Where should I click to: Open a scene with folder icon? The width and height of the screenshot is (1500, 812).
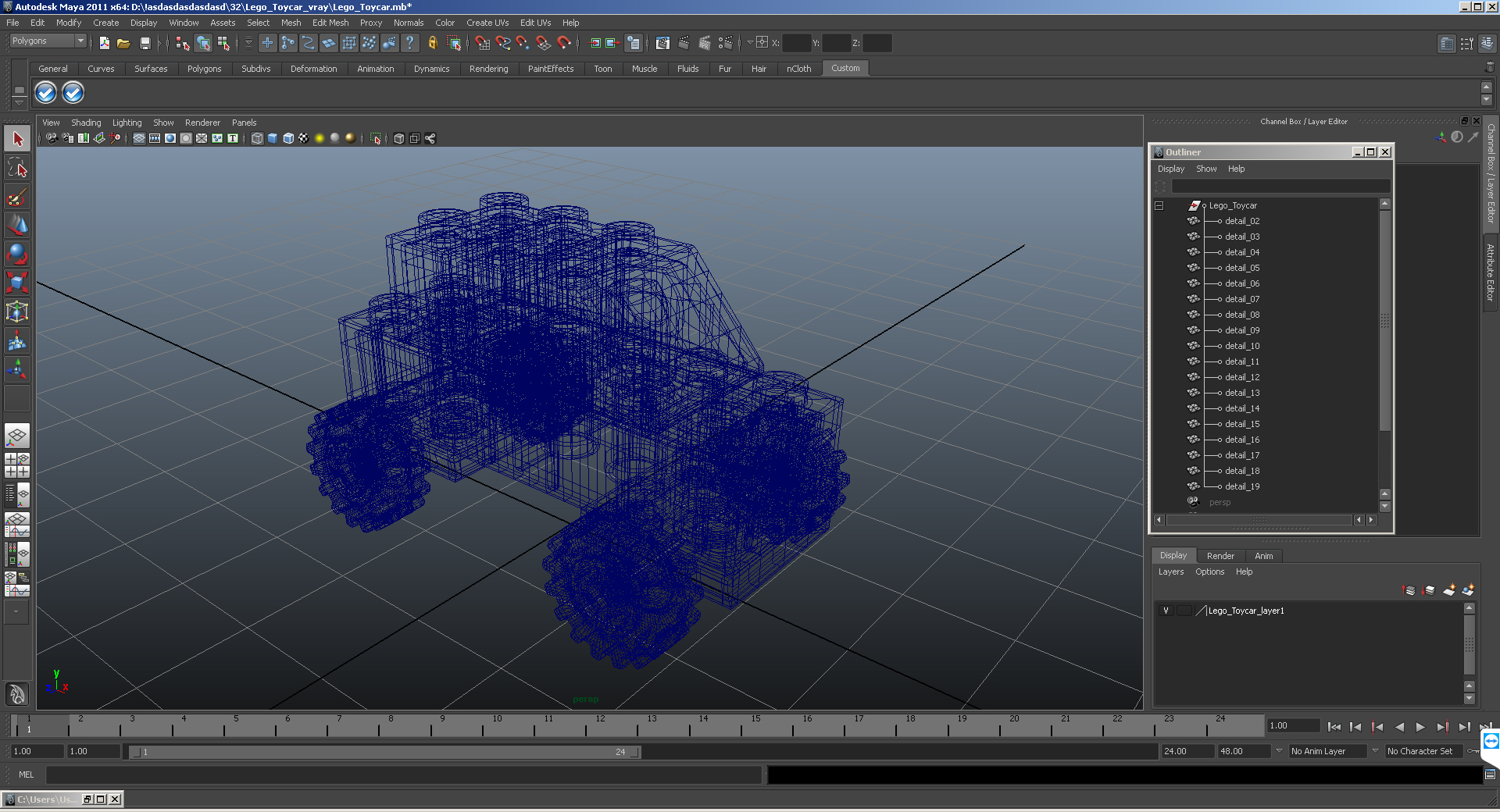tap(123, 43)
